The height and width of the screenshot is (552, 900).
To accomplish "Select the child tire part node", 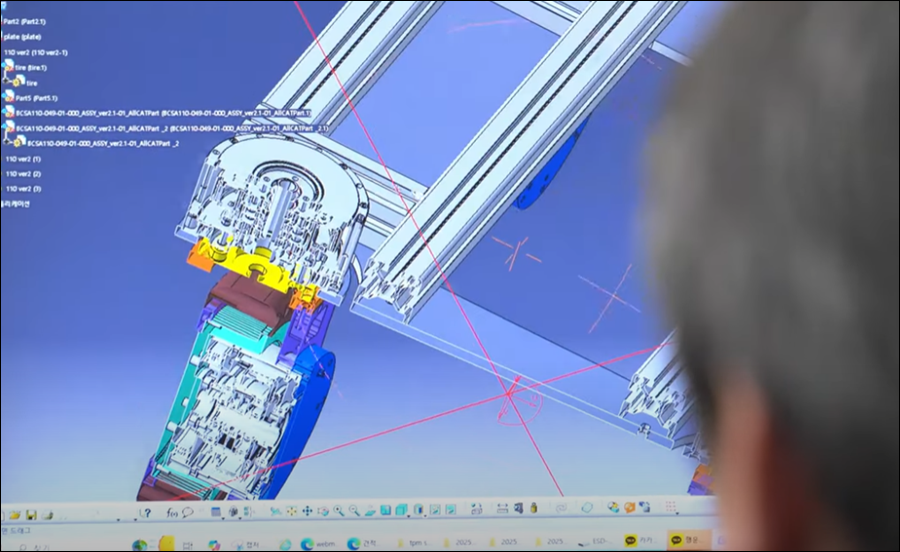I will pos(31,83).
